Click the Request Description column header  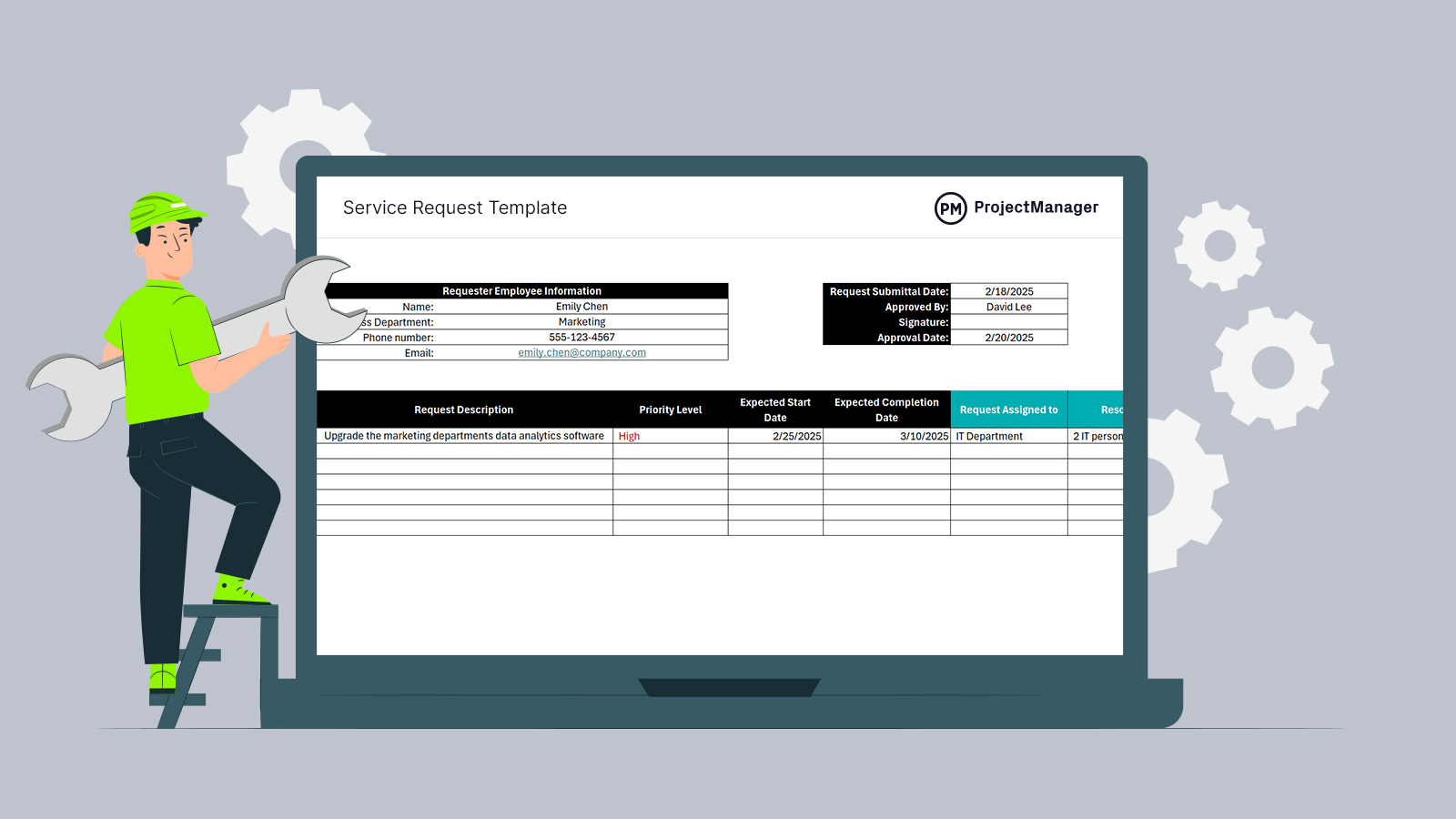click(464, 410)
